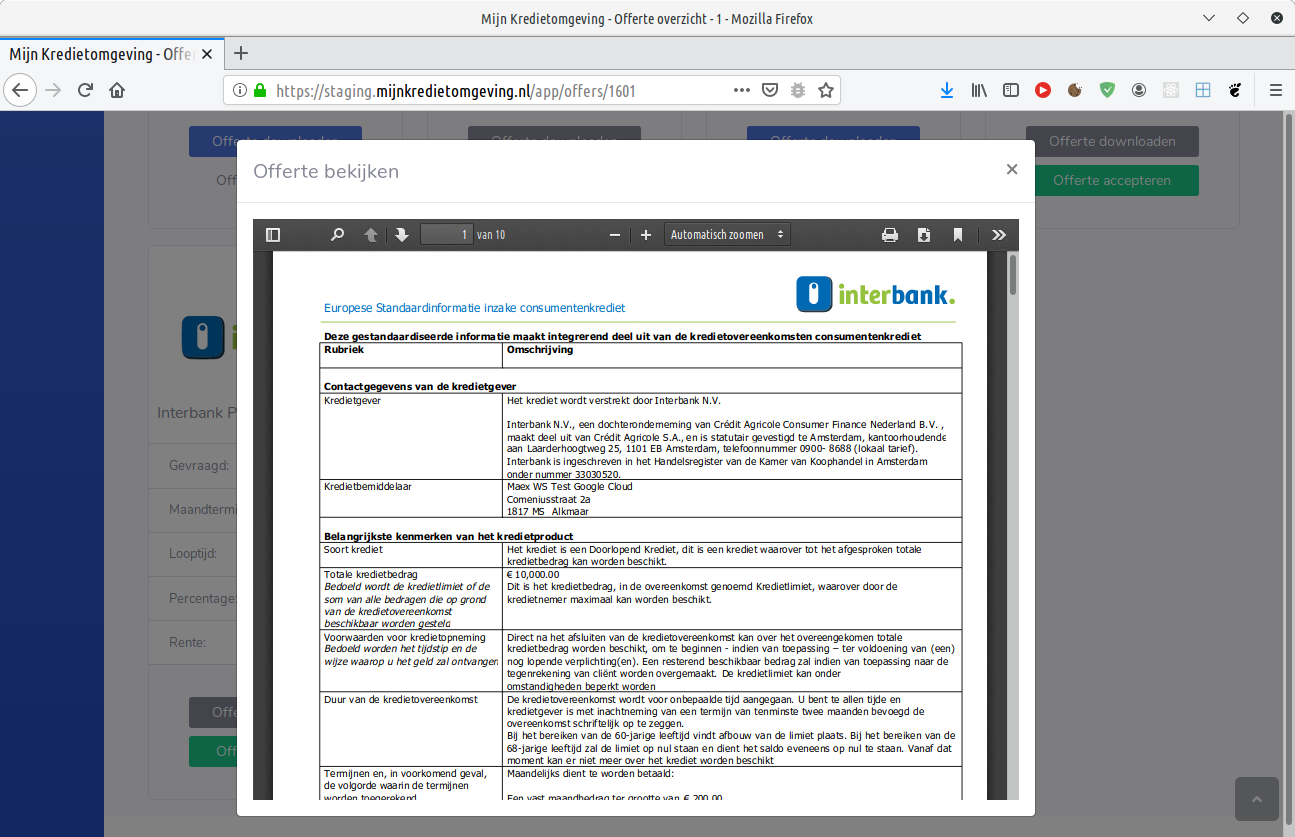Viewport: 1295px width, 837px height.
Task: Zoom in the PDF document
Action: [646, 235]
